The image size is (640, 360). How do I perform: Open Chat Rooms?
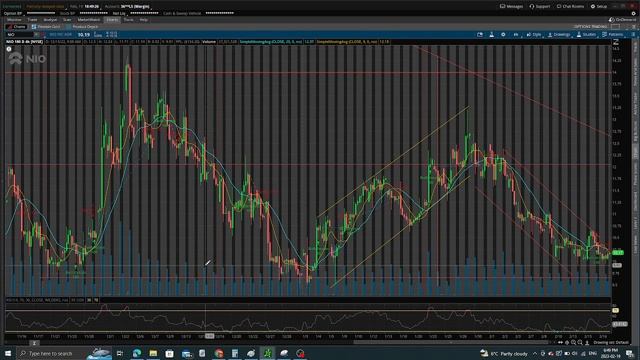tap(570, 7)
